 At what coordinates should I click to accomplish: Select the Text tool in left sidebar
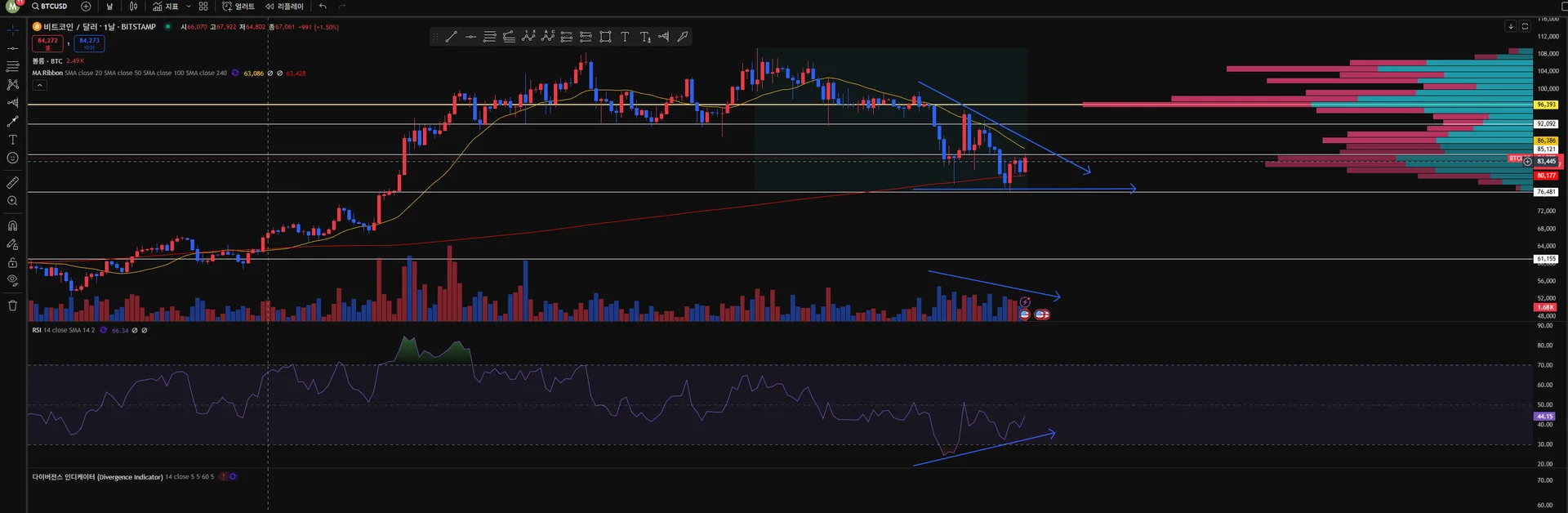click(x=12, y=140)
